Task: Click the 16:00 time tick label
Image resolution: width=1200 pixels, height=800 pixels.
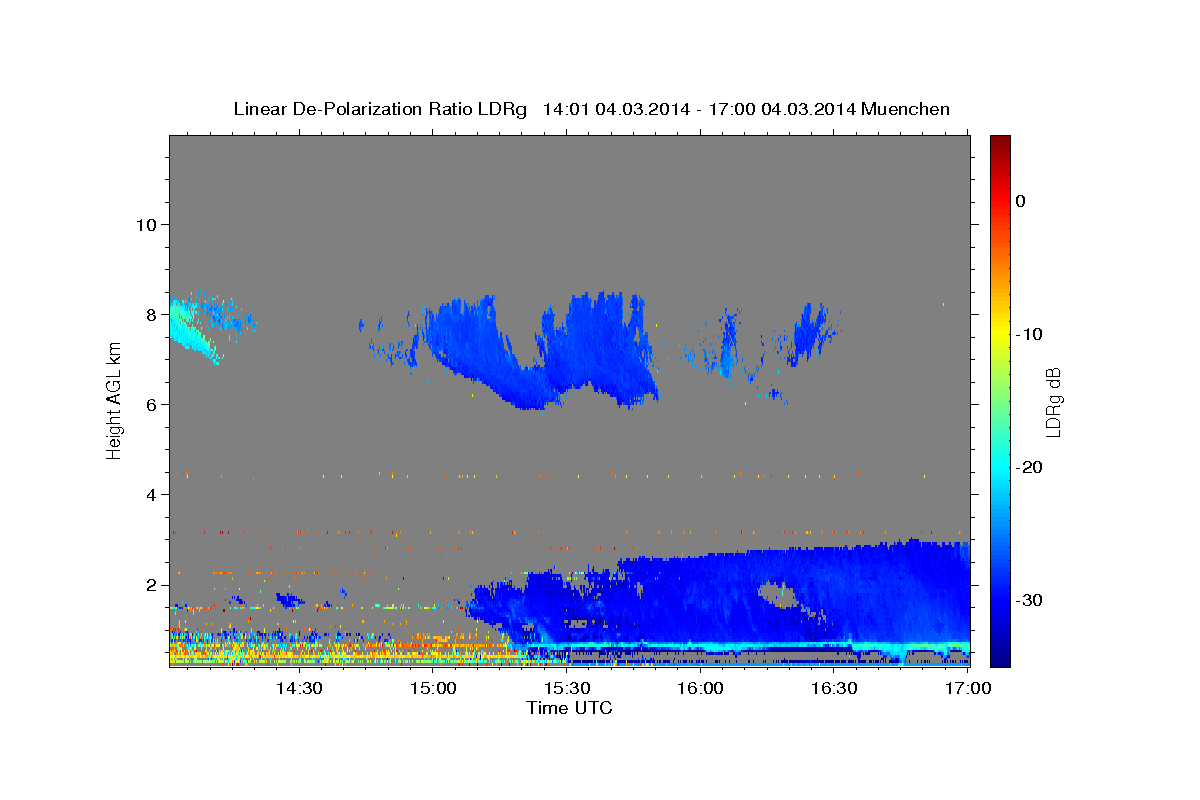Action: coord(700,689)
